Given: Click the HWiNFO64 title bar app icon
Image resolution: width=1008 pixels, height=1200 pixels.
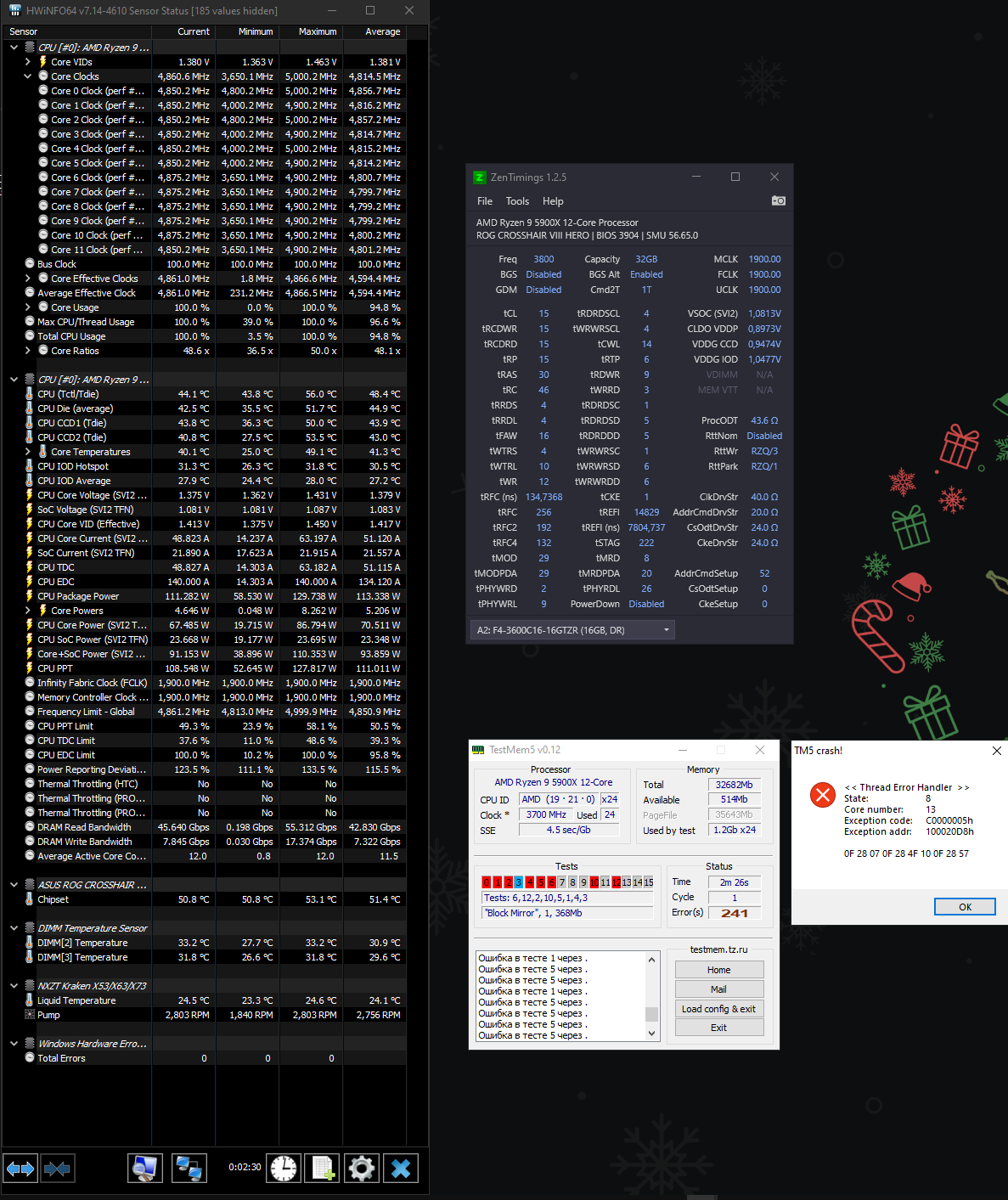Looking at the screenshot, I should [14, 10].
